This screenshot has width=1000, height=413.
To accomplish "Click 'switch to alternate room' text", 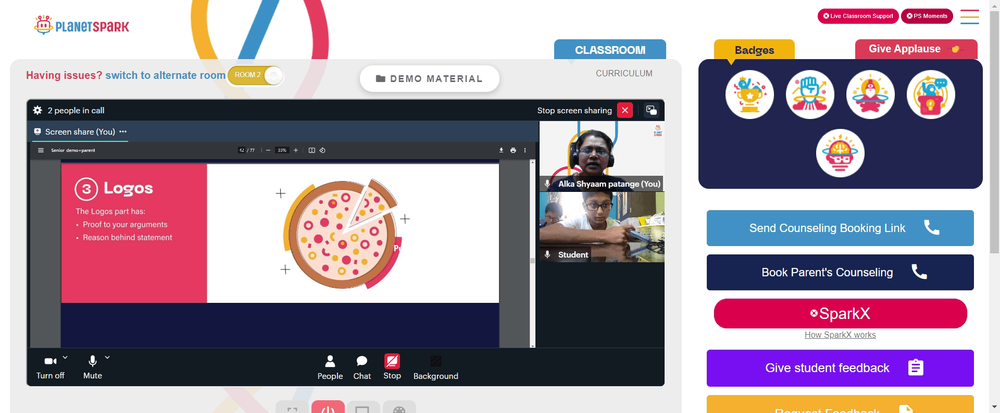I will (x=165, y=75).
